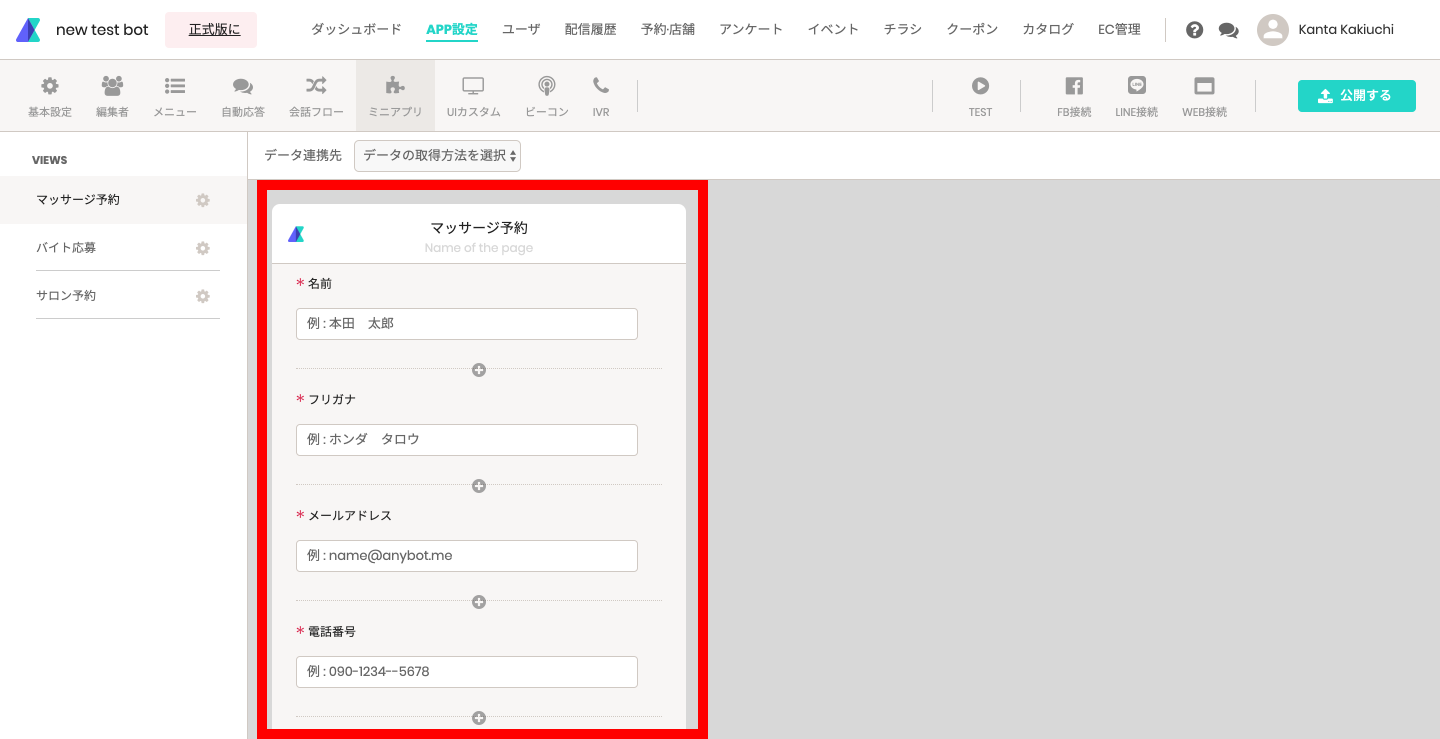This screenshot has width=1440, height=739.
Task: Open 基本設定 gear icon in toolbar
Action: click(x=49, y=86)
